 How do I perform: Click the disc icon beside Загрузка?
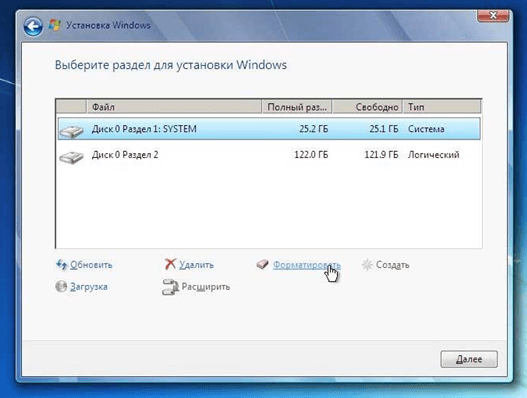(x=61, y=287)
